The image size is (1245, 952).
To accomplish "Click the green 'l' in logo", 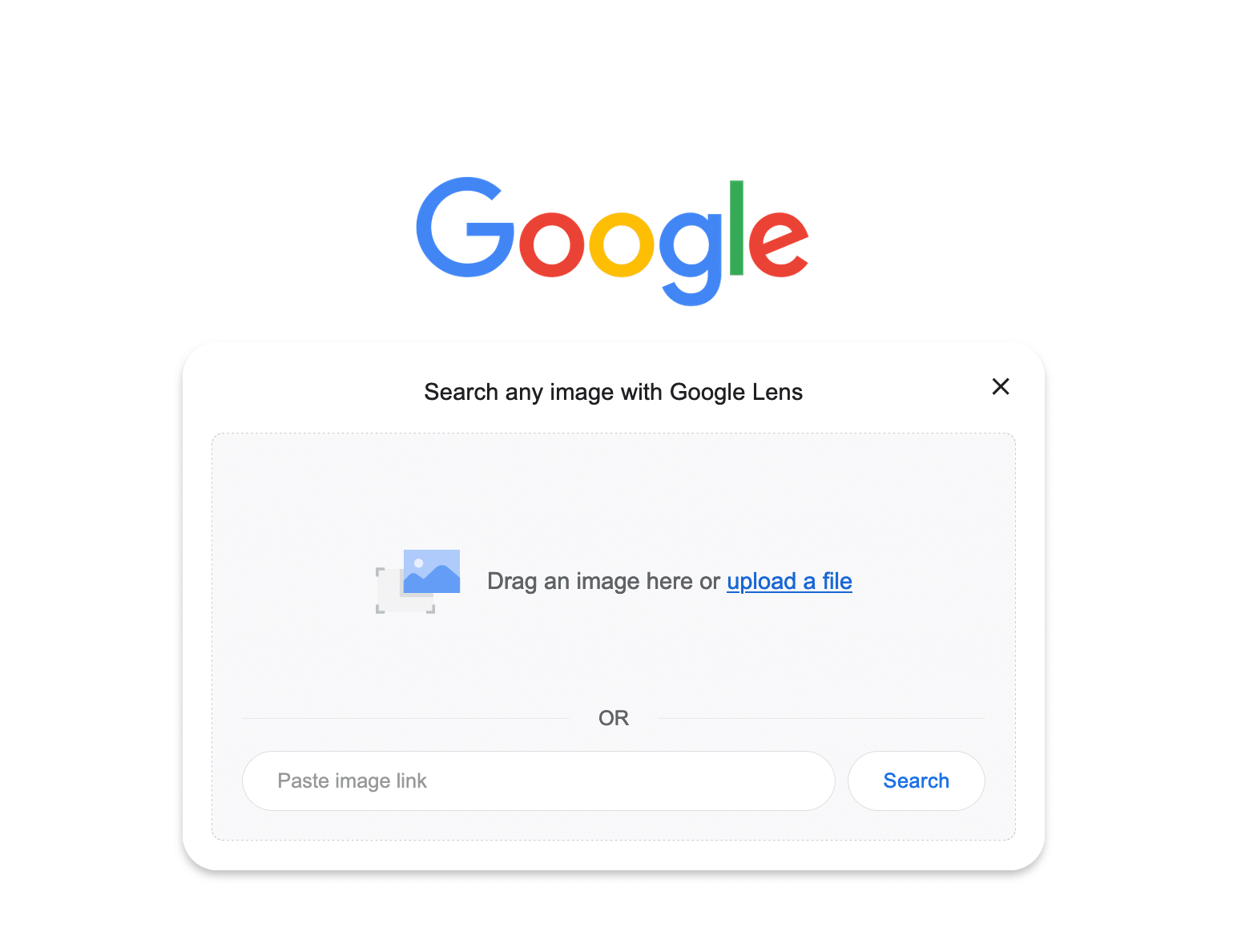I will (x=737, y=228).
